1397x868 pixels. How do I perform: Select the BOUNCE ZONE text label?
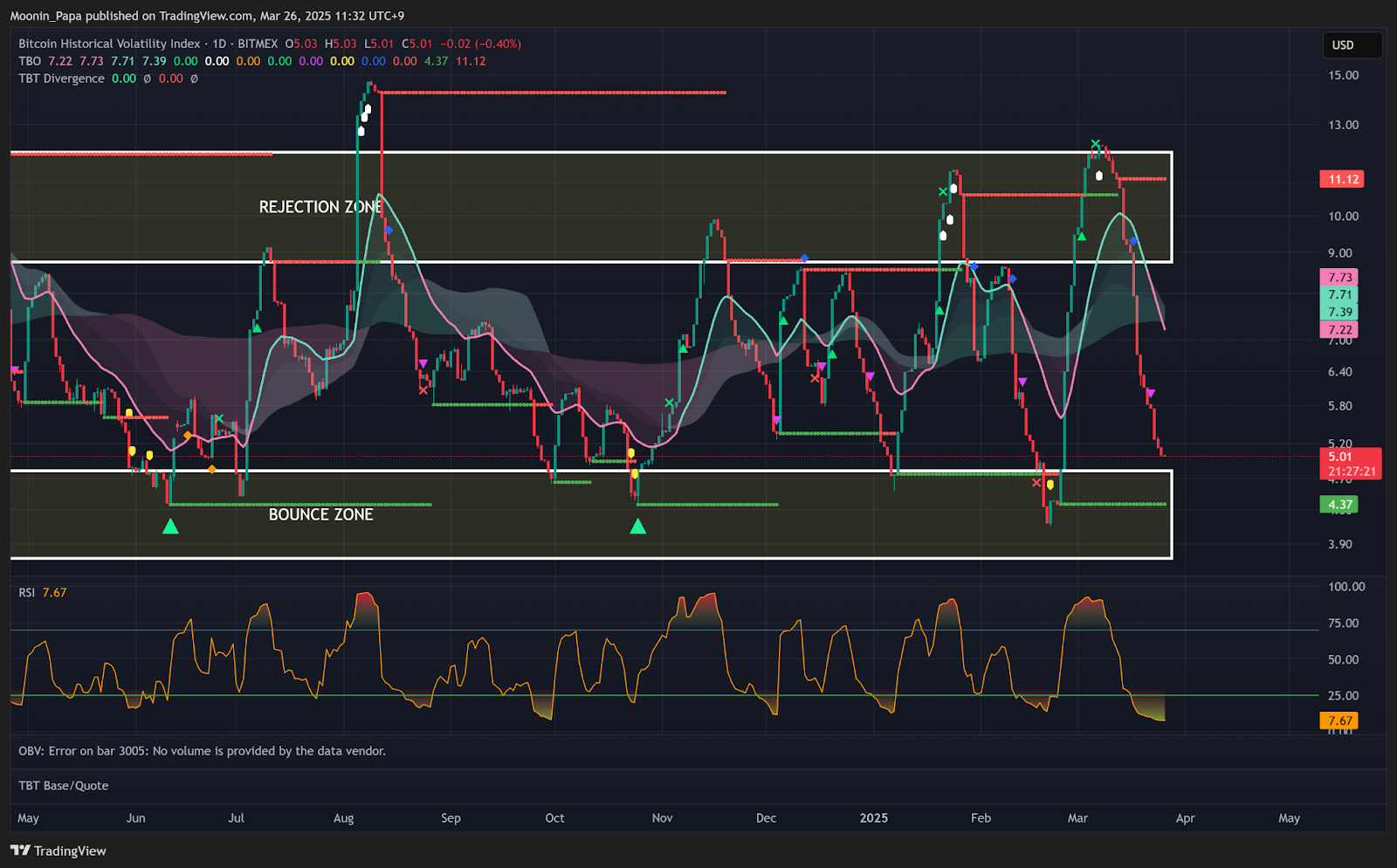pyautogui.click(x=320, y=514)
